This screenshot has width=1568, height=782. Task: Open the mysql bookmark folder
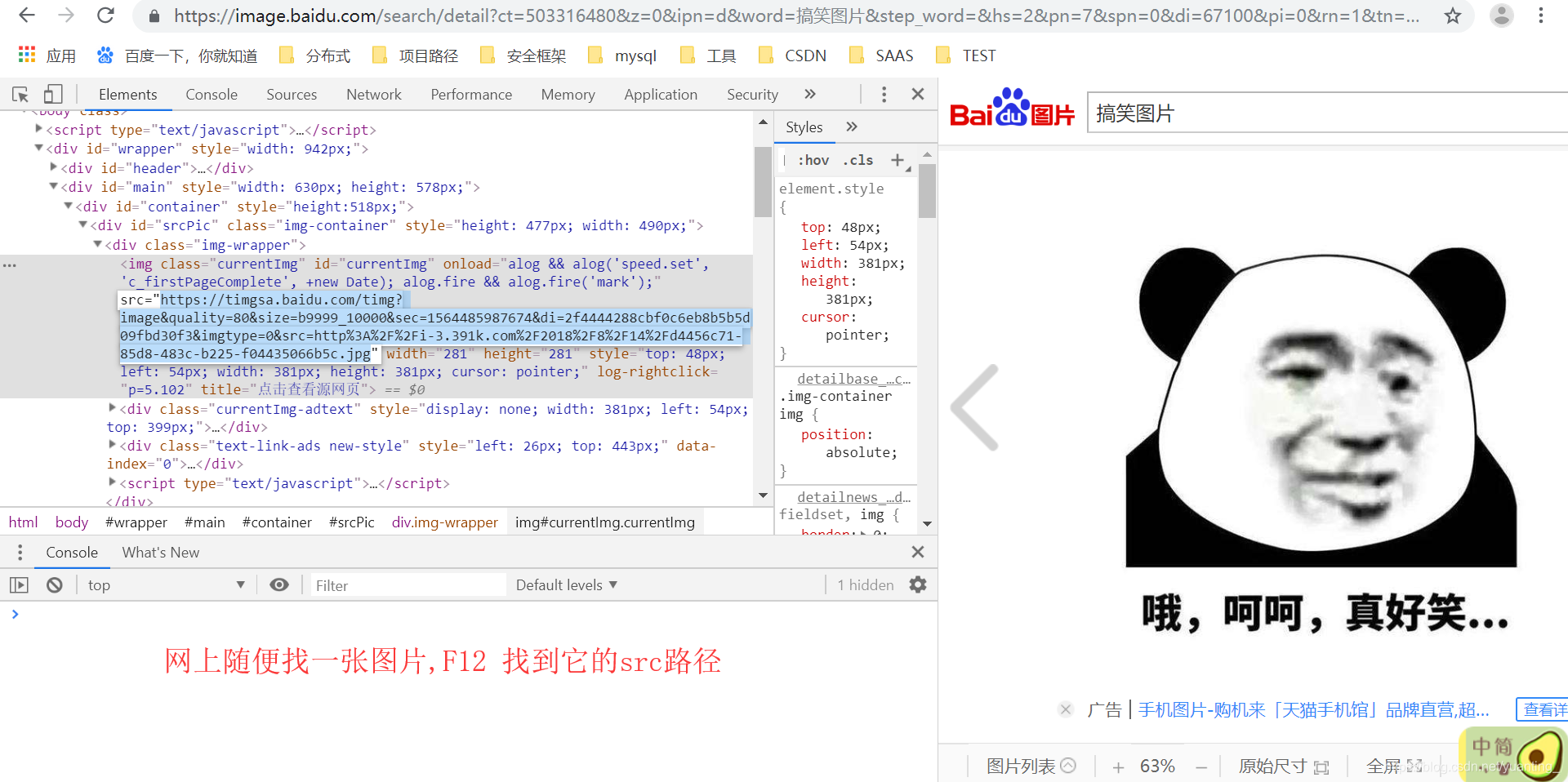[622, 56]
